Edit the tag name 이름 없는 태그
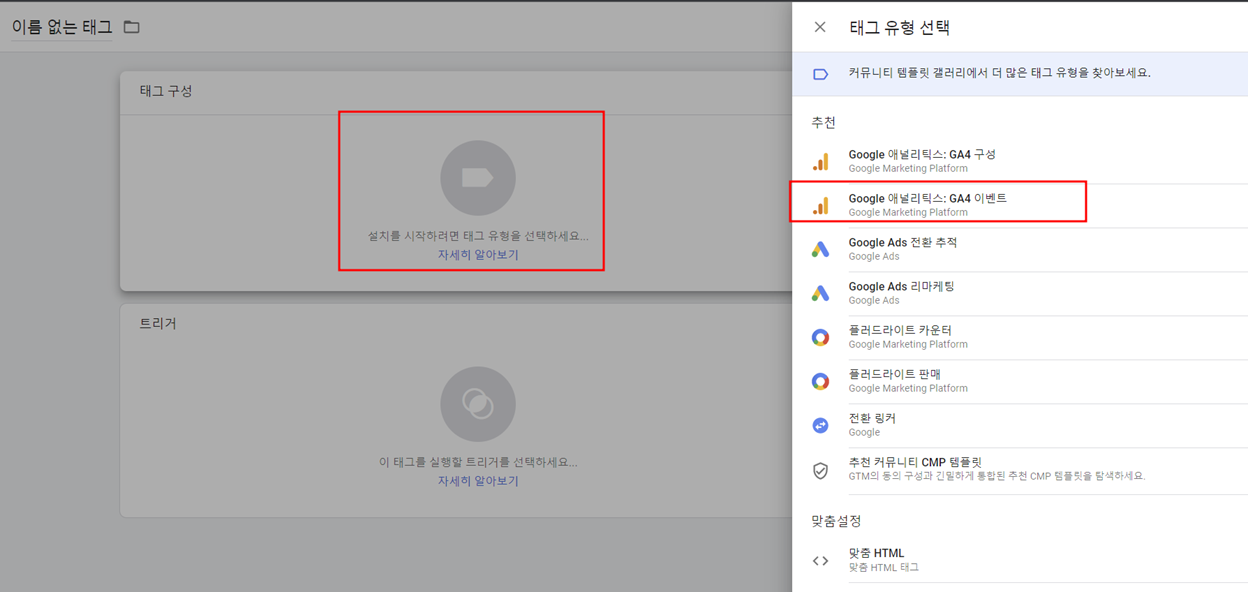The image size is (1248, 592). pos(62,27)
